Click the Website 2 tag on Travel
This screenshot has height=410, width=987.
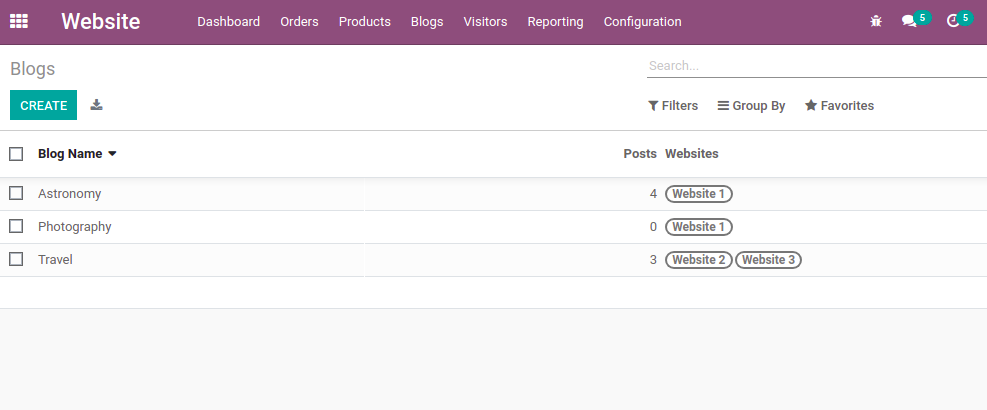[699, 260]
